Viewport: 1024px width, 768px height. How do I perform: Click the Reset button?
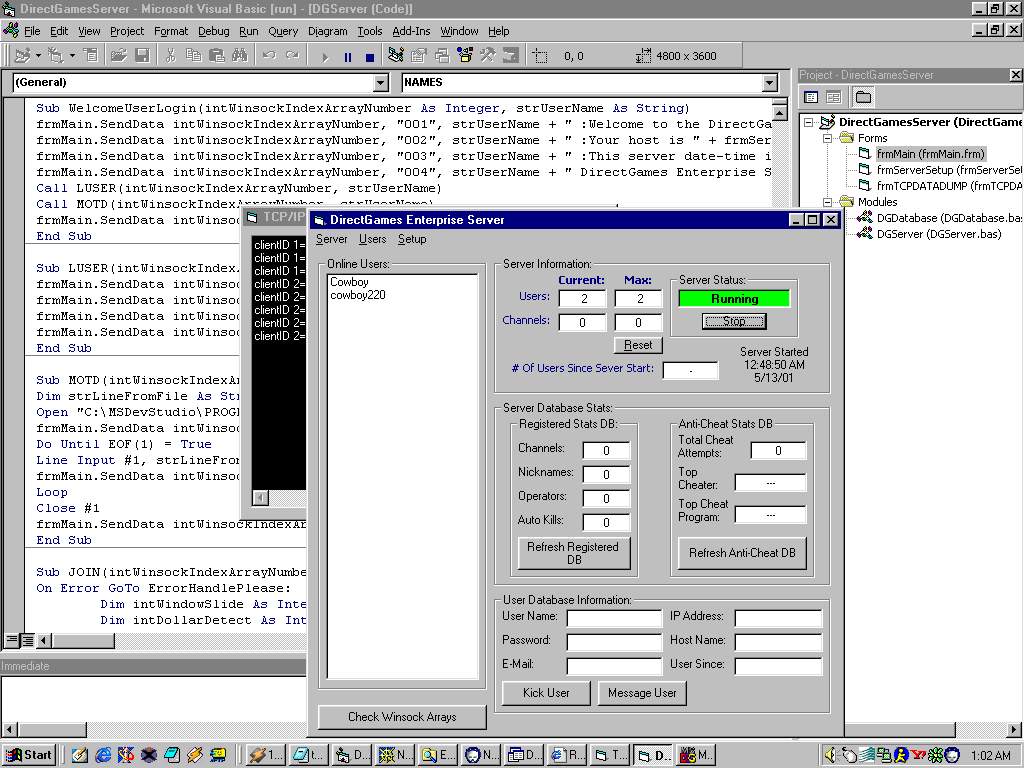tap(638, 345)
